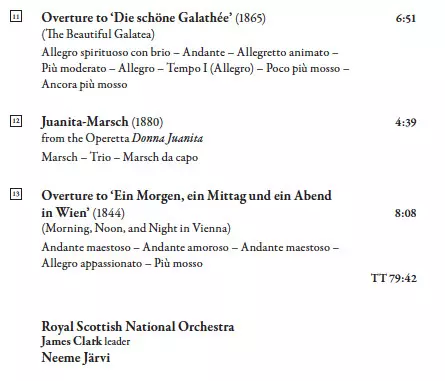The image size is (445, 381).
Task: Click 'Ancora più mosso' tempo marking
Action: 84,84
